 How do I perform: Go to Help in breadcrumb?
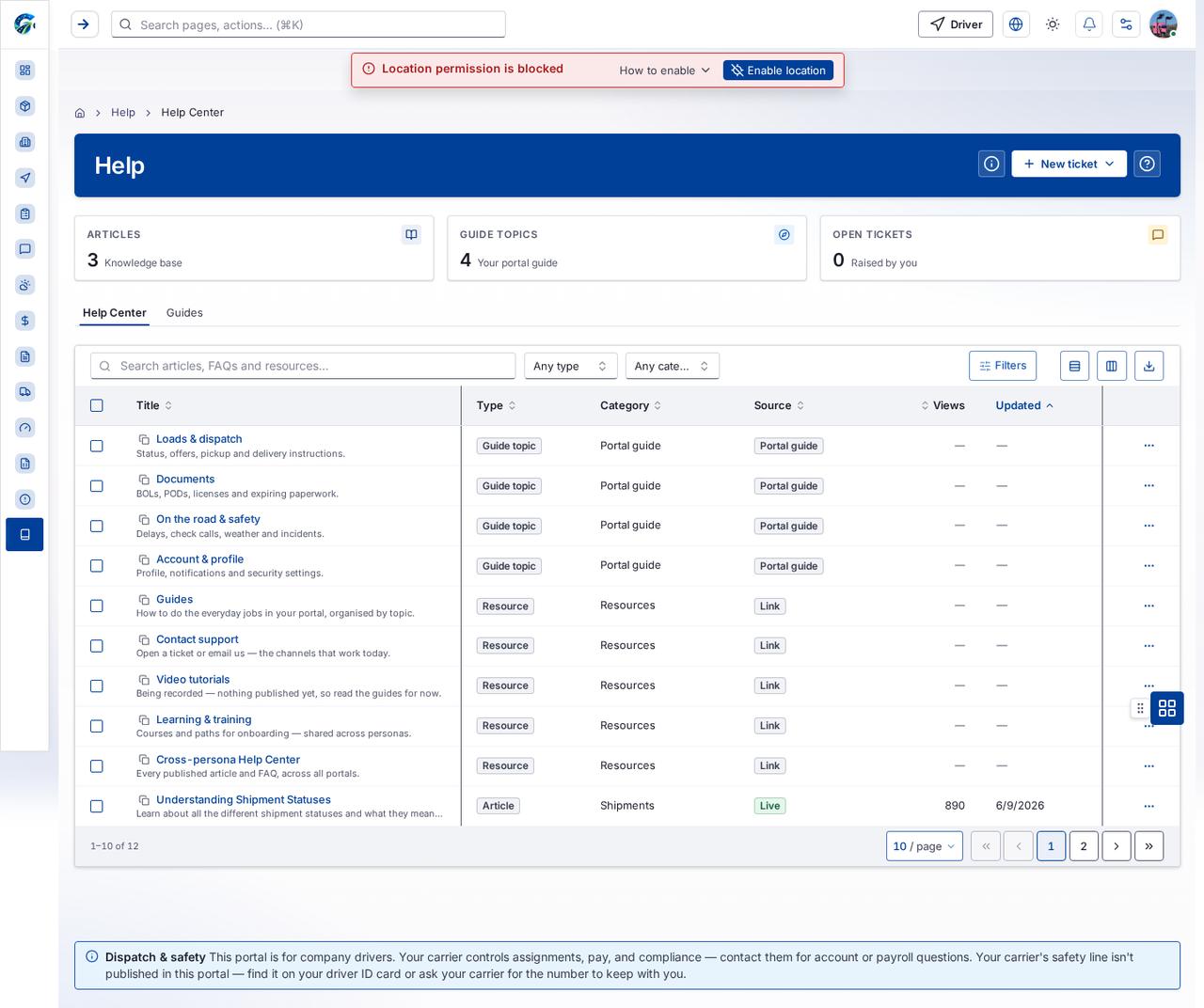(123, 113)
